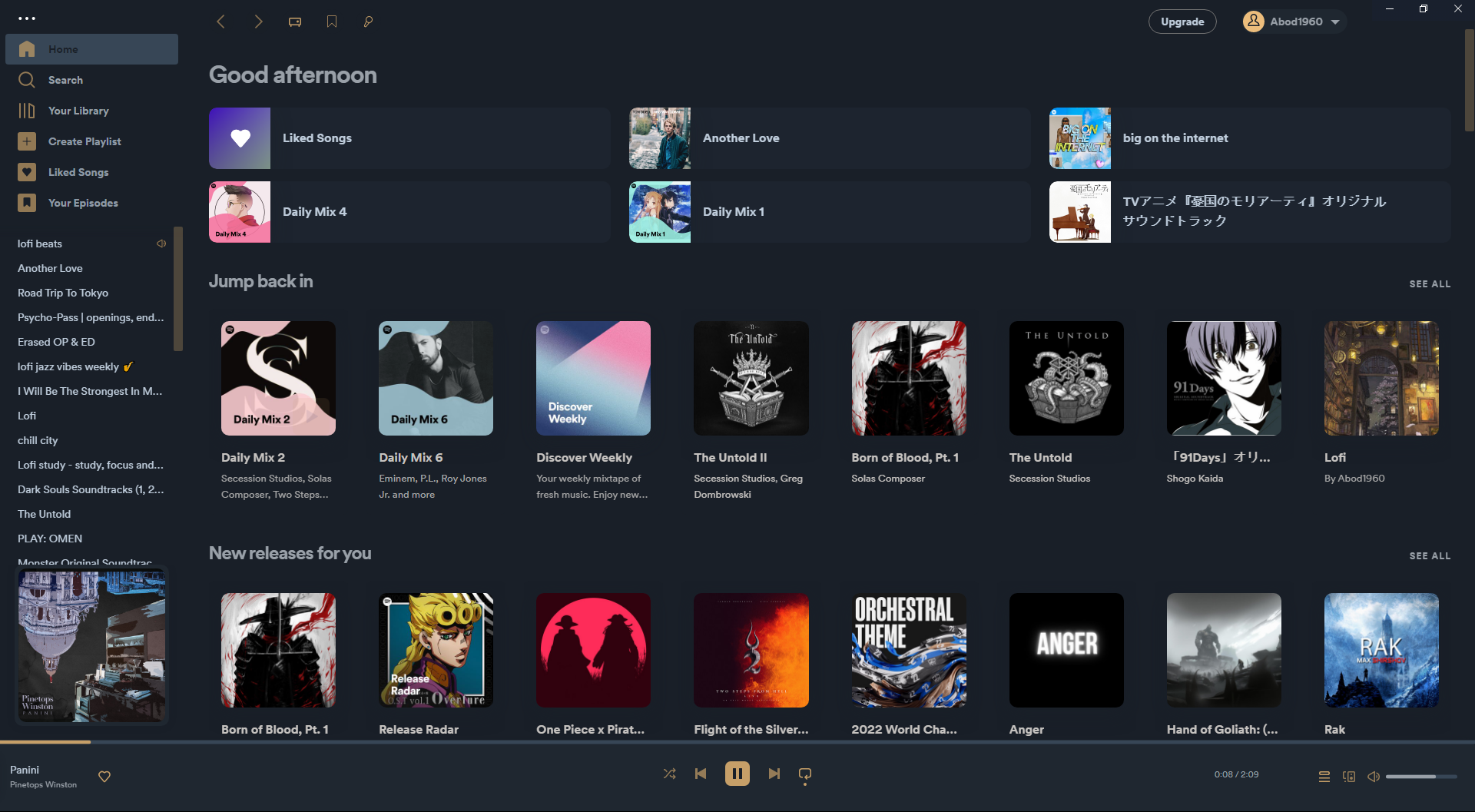1475x812 pixels.
Task: Open playlist Dark Souls Soundtracks
Action: coord(91,489)
